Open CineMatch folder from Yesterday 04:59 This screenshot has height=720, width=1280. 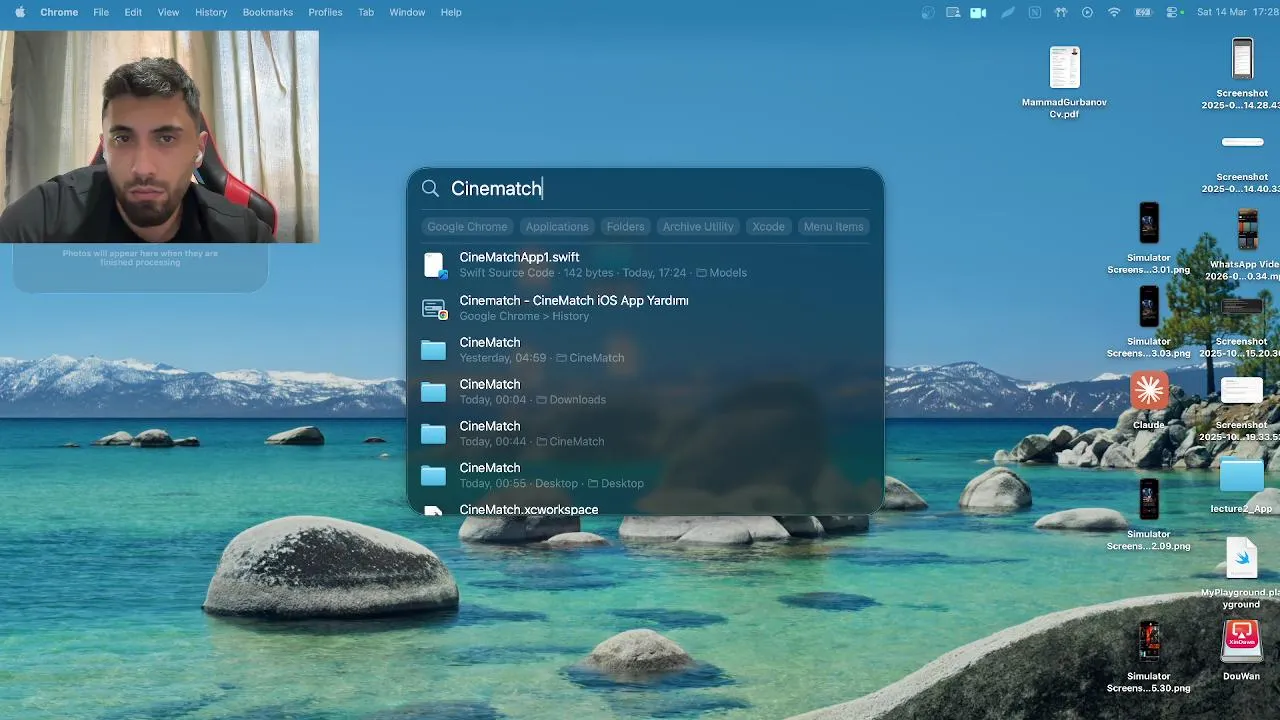coord(645,349)
